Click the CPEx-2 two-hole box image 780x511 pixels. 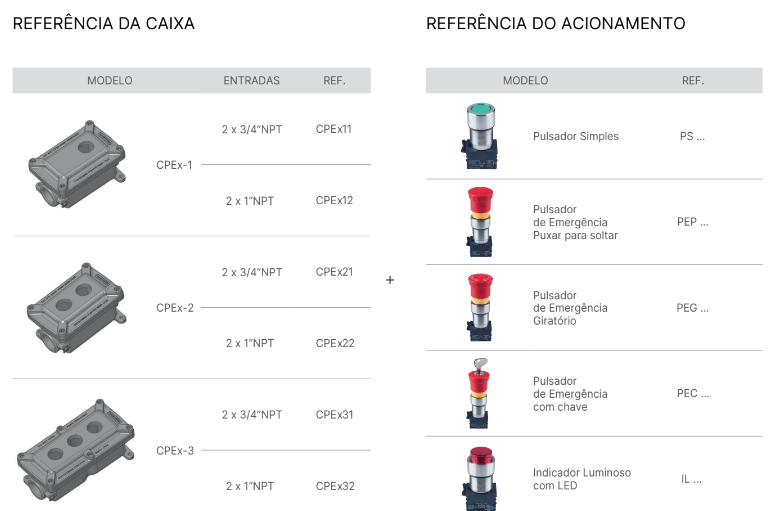click(x=76, y=307)
